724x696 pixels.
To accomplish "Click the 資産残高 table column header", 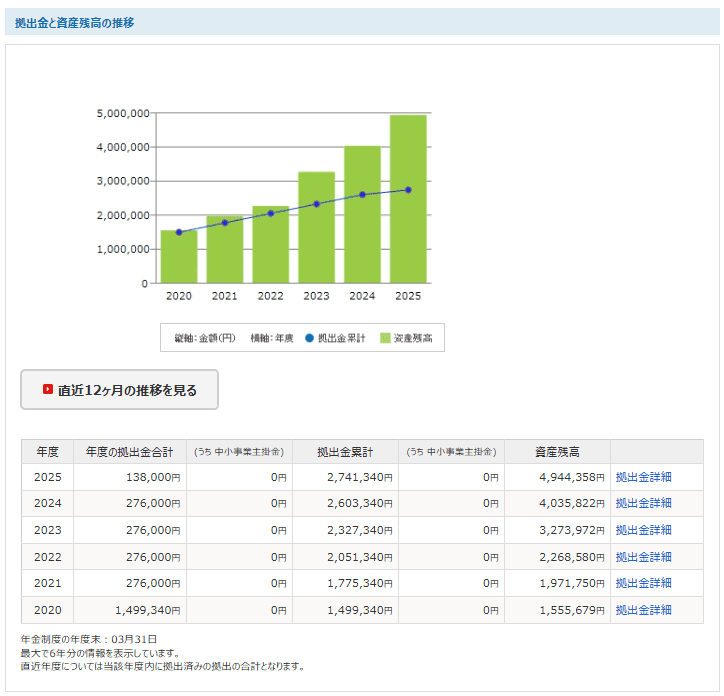I will (x=557, y=451).
